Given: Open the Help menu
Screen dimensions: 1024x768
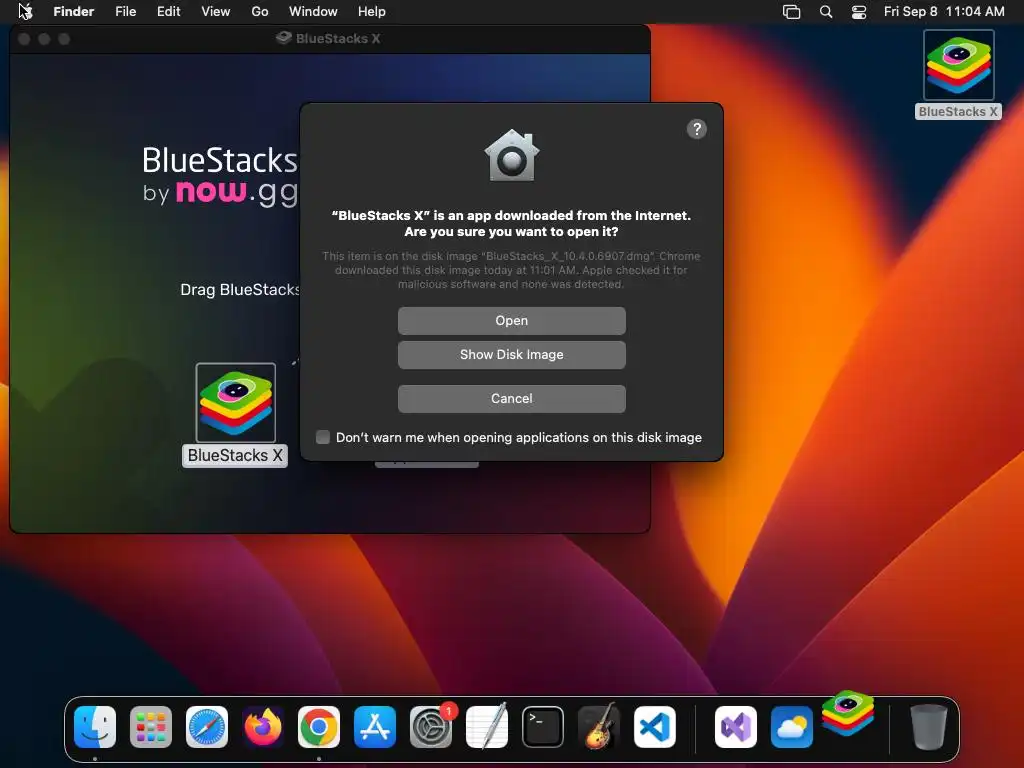Looking at the screenshot, I should click(372, 12).
